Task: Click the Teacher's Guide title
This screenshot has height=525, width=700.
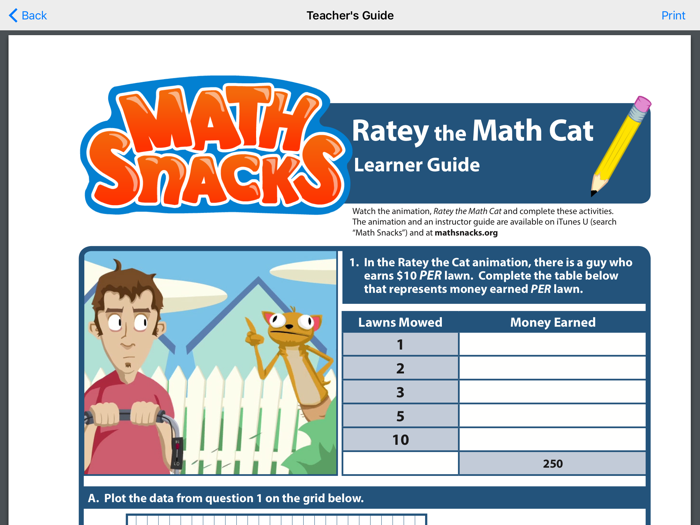Action: coord(350,15)
